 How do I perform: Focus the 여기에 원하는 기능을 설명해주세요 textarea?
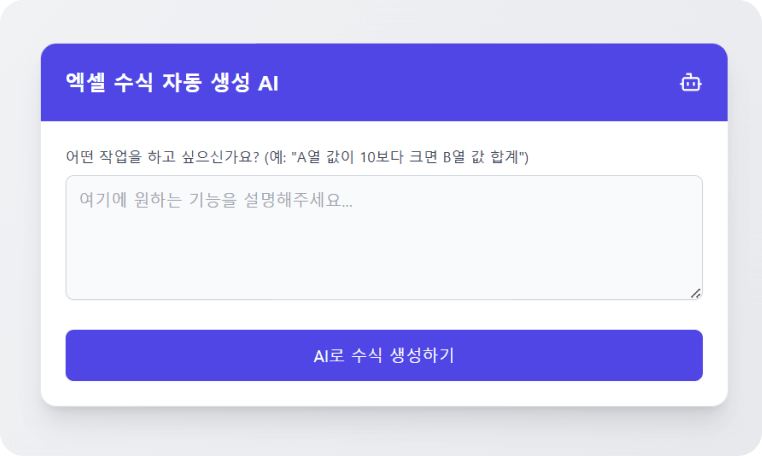tap(384, 237)
